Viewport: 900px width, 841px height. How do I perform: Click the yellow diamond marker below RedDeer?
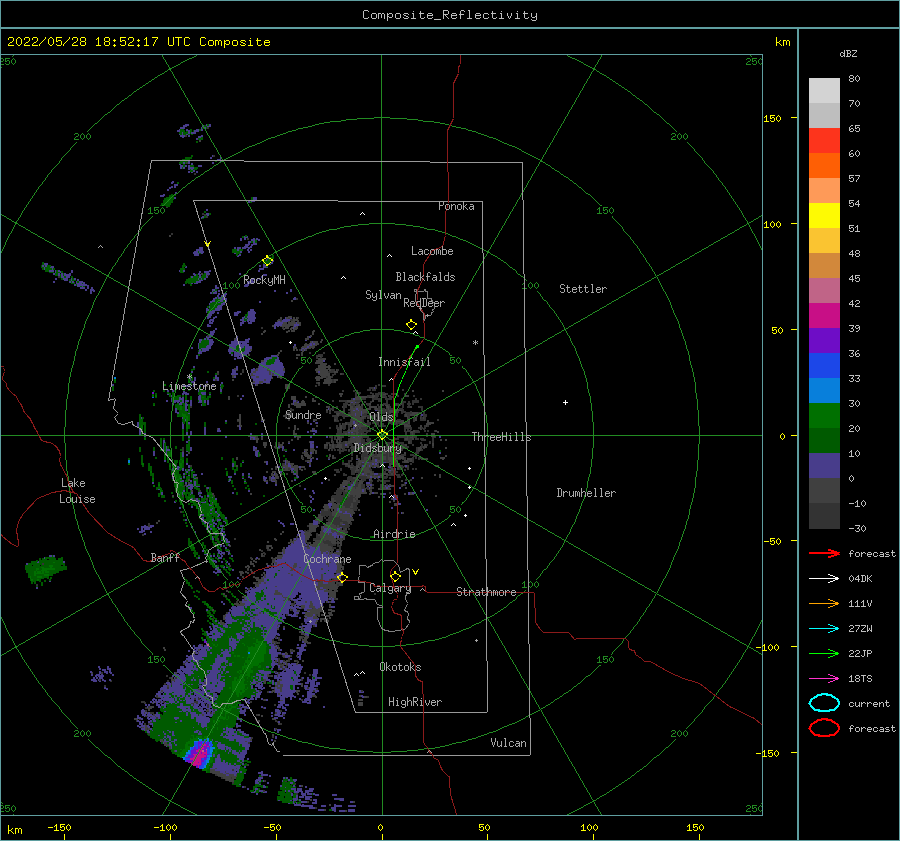[412, 325]
